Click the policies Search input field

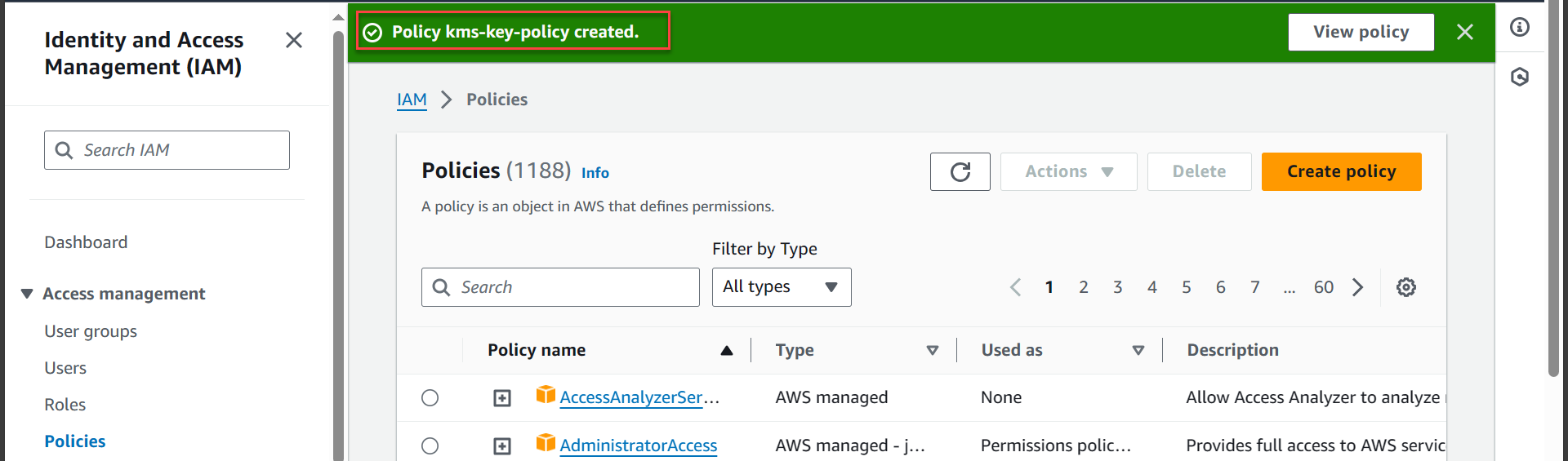(x=572, y=287)
